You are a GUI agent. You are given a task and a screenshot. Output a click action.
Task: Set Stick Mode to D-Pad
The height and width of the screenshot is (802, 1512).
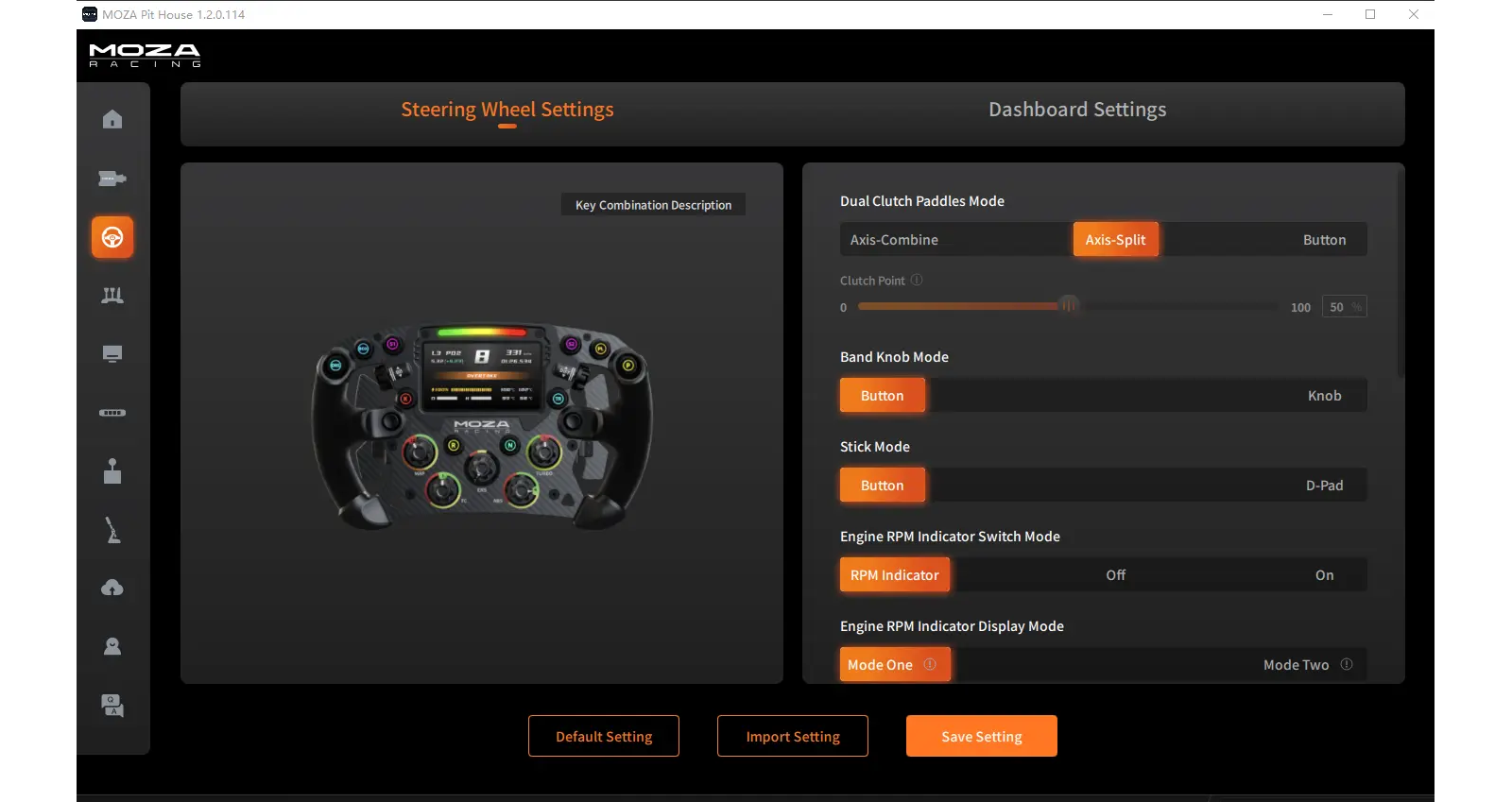click(x=1324, y=486)
